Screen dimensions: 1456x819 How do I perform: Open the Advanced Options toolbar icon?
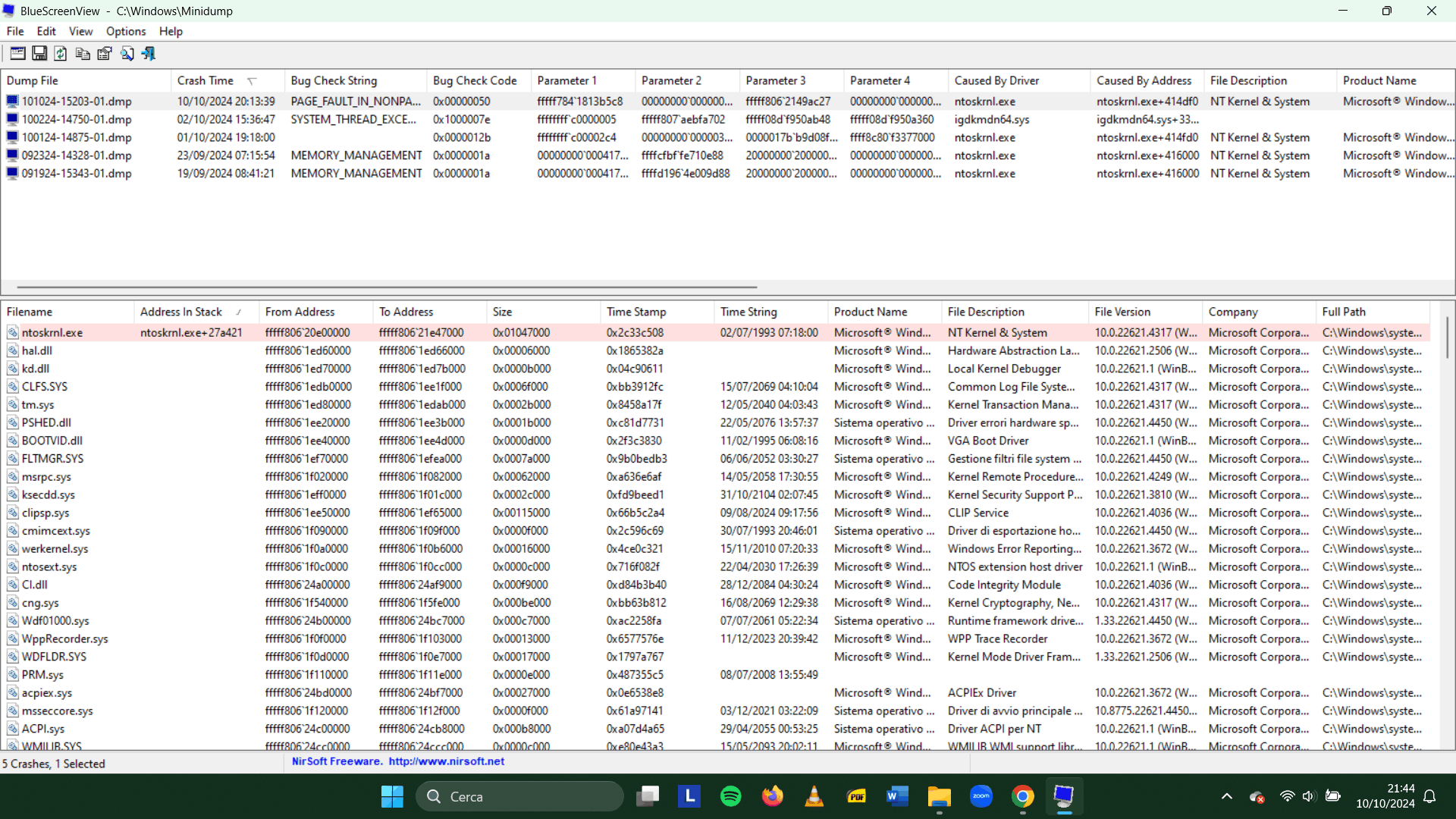[17, 53]
